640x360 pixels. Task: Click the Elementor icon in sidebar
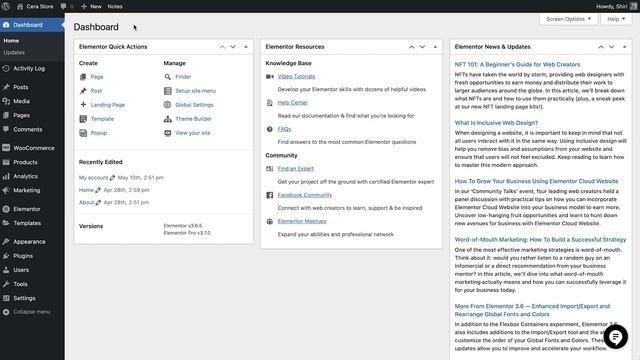click(6, 209)
